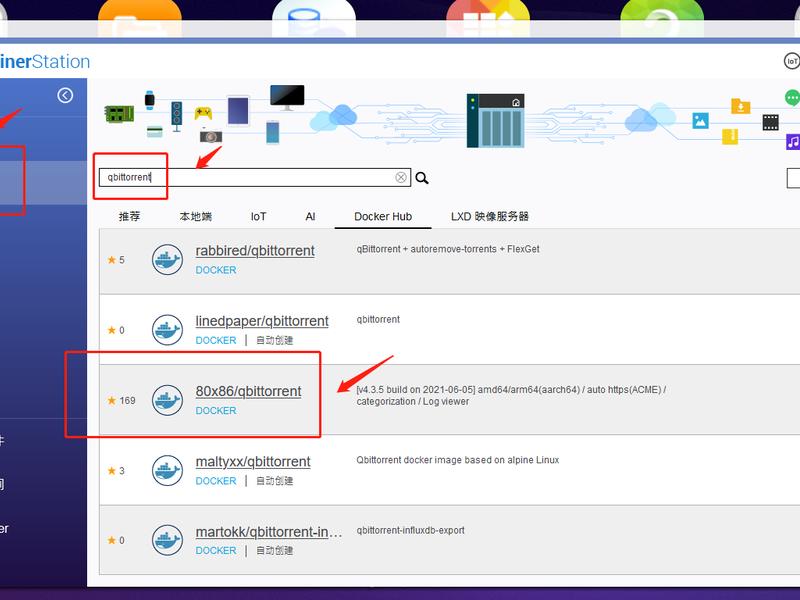The image size is (800, 600).
Task: Click DOCKER label under rabbired/qbittorrent
Action: [216, 270]
